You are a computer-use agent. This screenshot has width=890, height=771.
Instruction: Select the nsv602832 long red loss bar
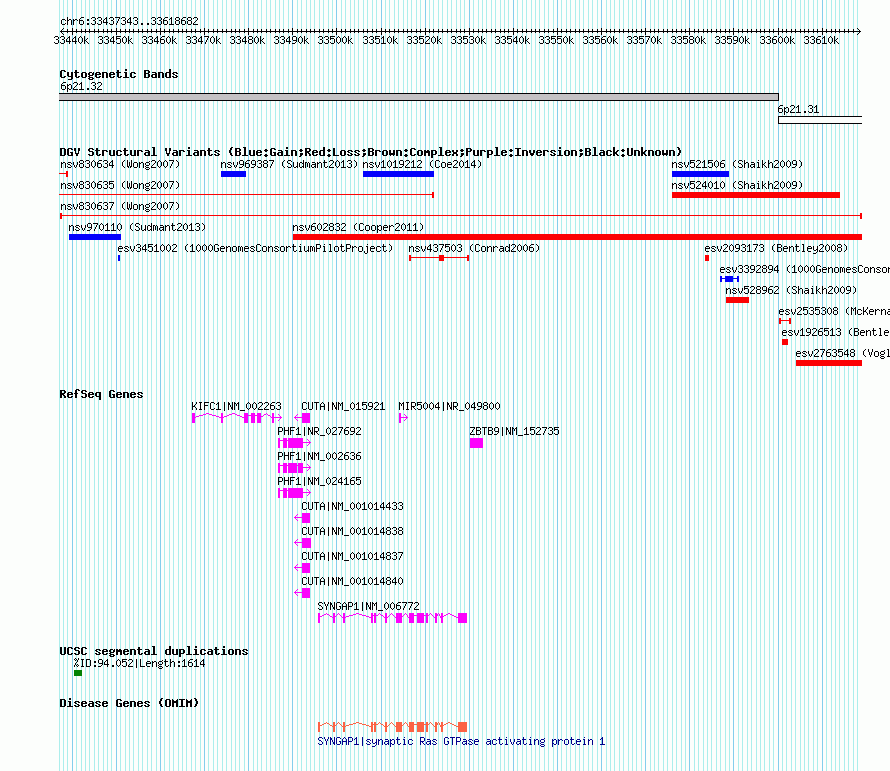577,237
